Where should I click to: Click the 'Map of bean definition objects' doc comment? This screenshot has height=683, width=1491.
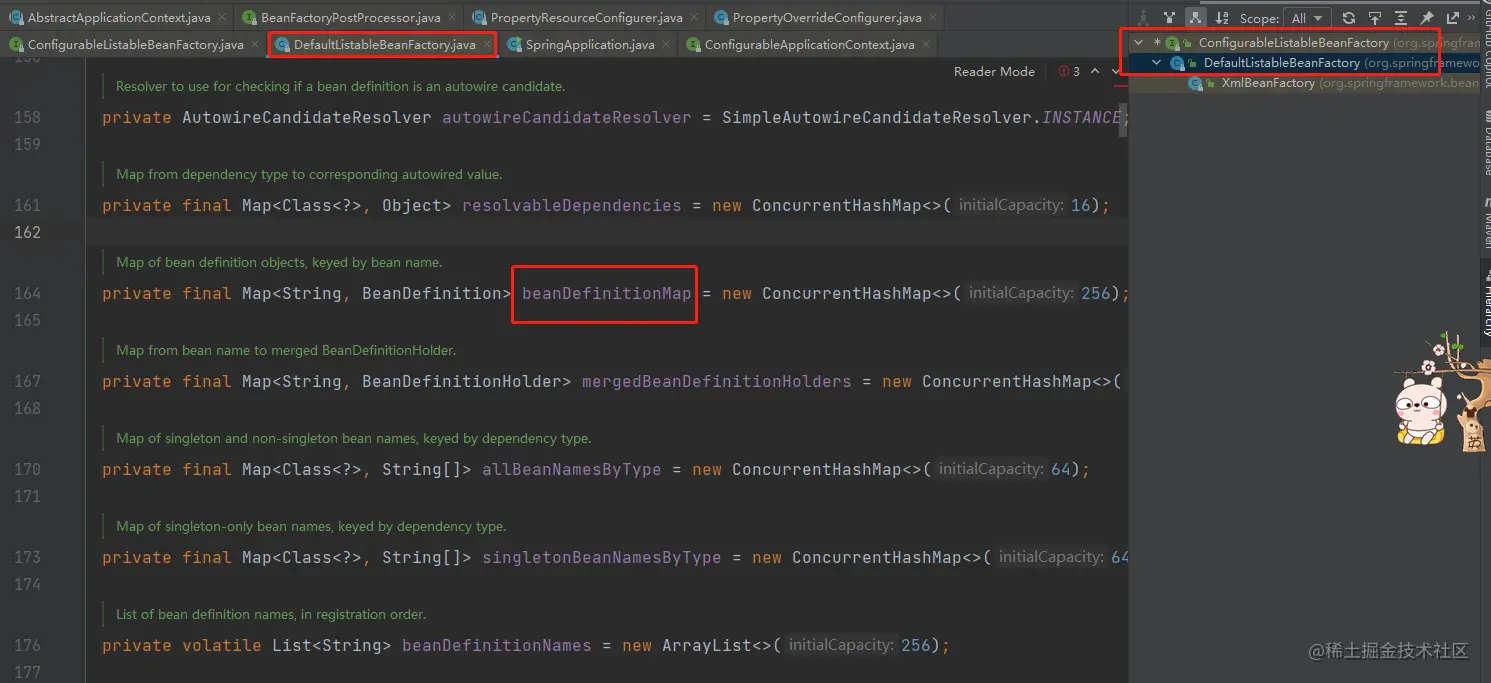(279, 262)
